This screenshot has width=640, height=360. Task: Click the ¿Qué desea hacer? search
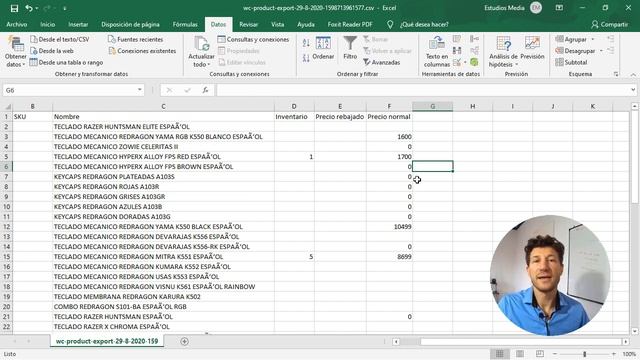pos(424,24)
